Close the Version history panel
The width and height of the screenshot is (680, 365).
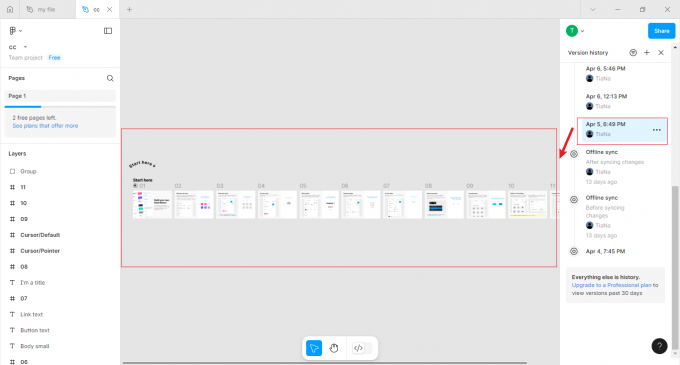tap(661, 52)
